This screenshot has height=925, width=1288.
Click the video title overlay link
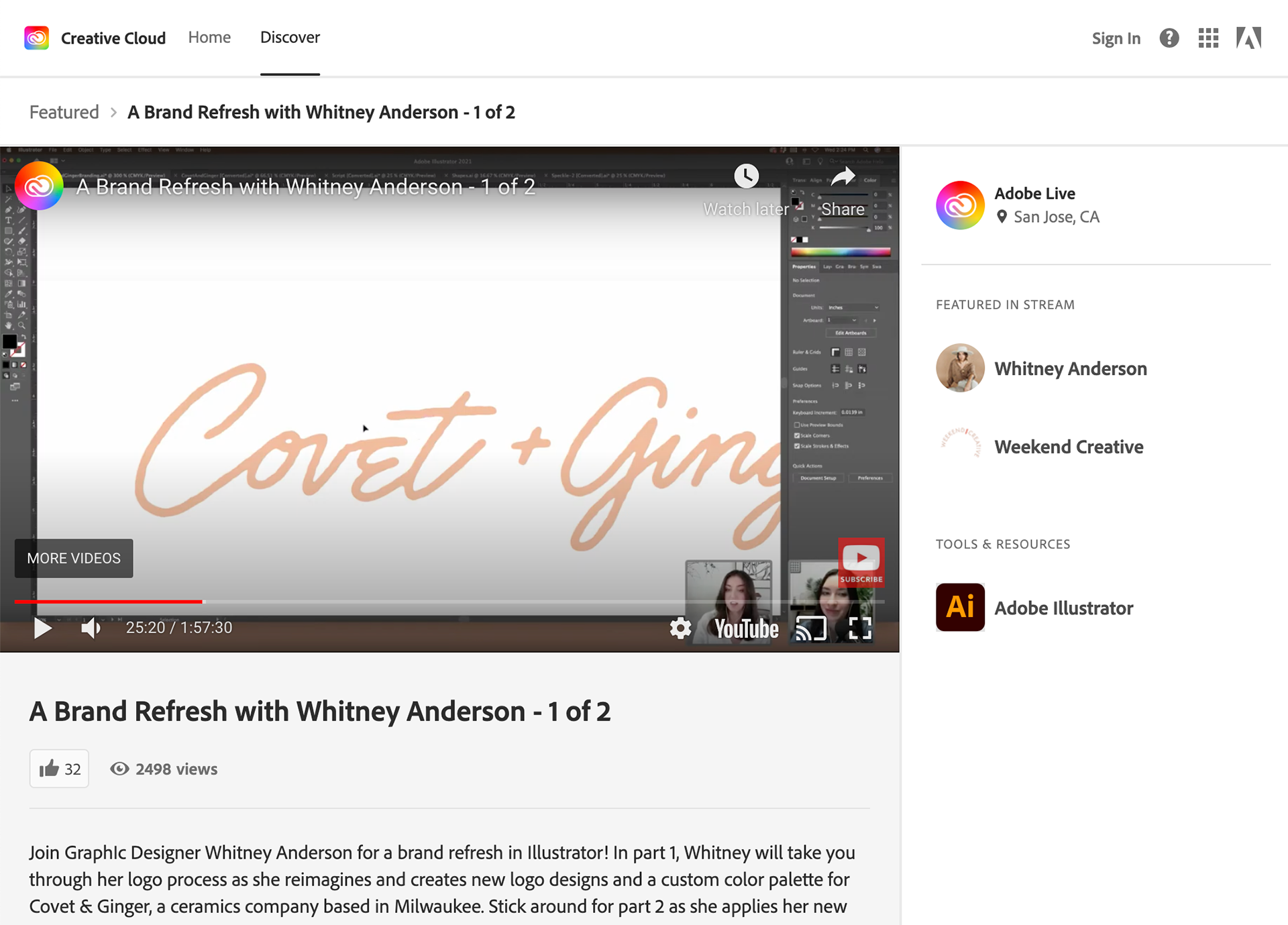[x=306, y=186]
